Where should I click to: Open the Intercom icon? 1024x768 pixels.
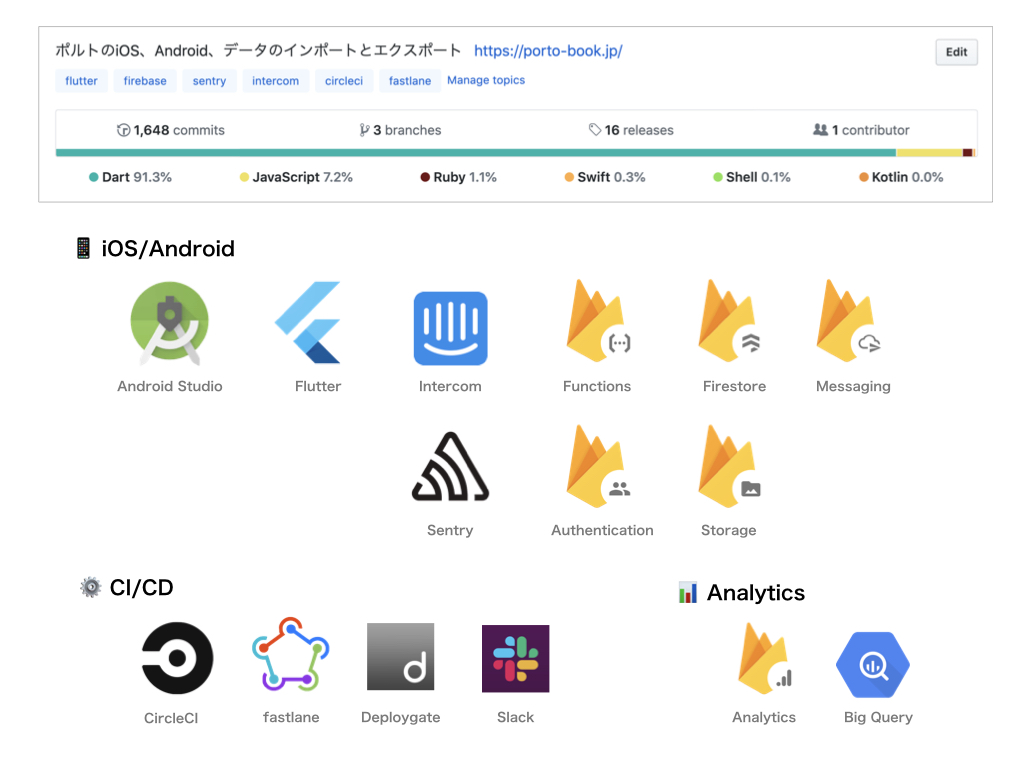coord(451,328)
